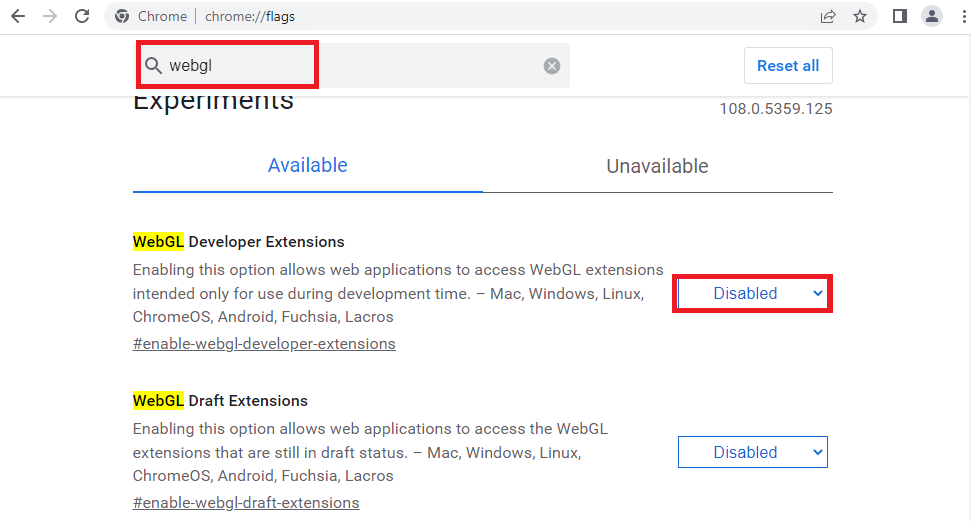Open the Chrome three-dot menu
This screenshot has height=521, width=971.
tap(964, 16)
